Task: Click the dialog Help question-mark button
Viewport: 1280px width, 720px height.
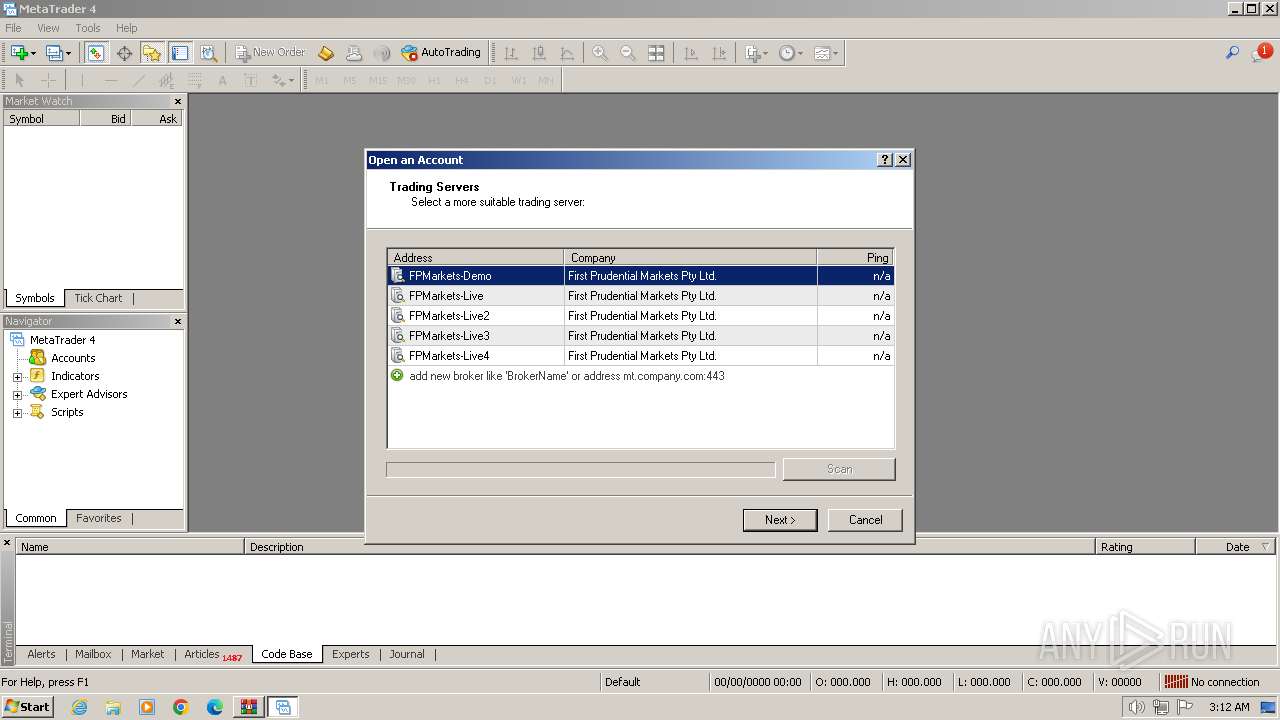Action: [885, 160]
